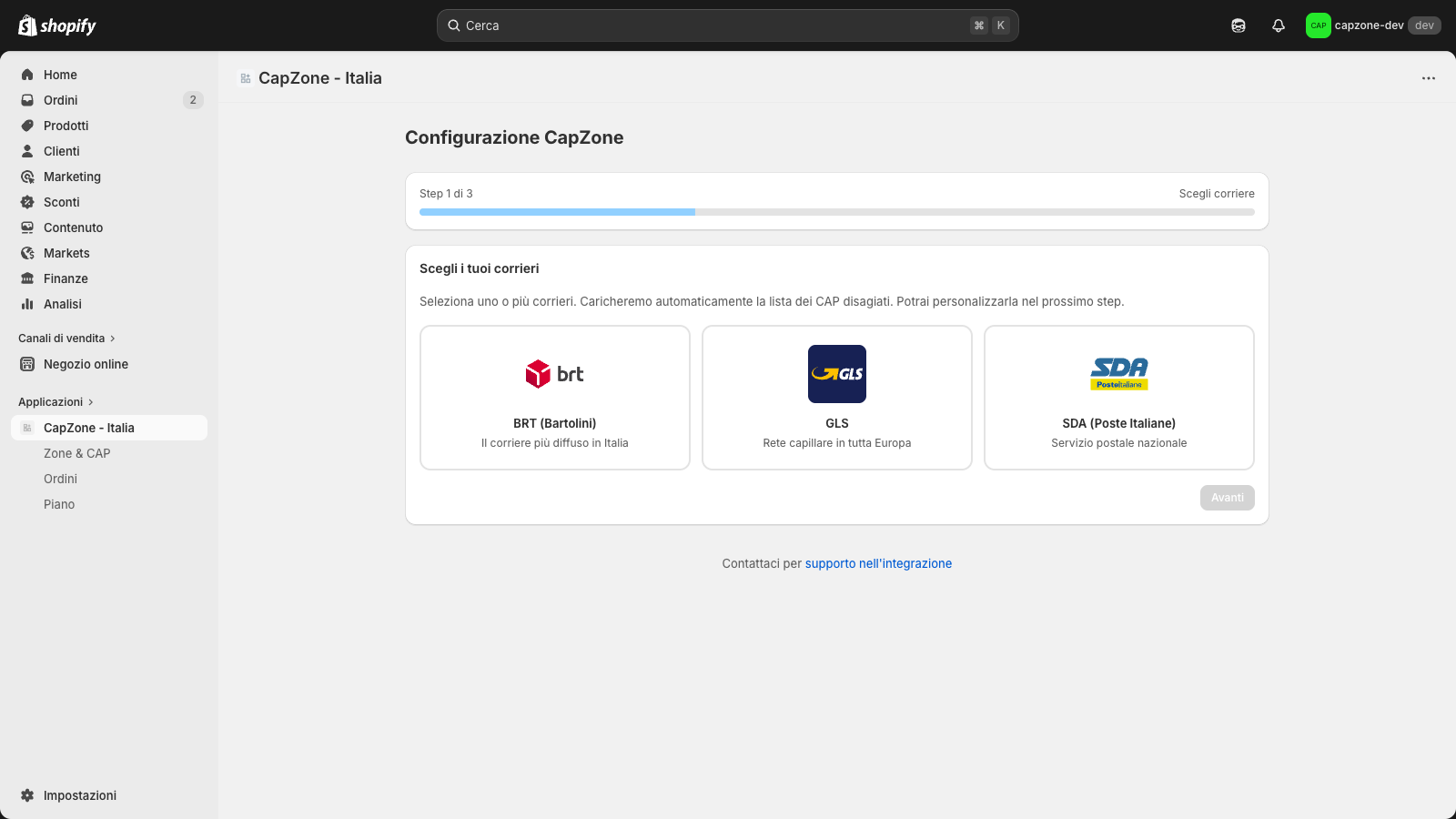
Task: Click the green CAP store avatar
Action: coord(1319,25)
